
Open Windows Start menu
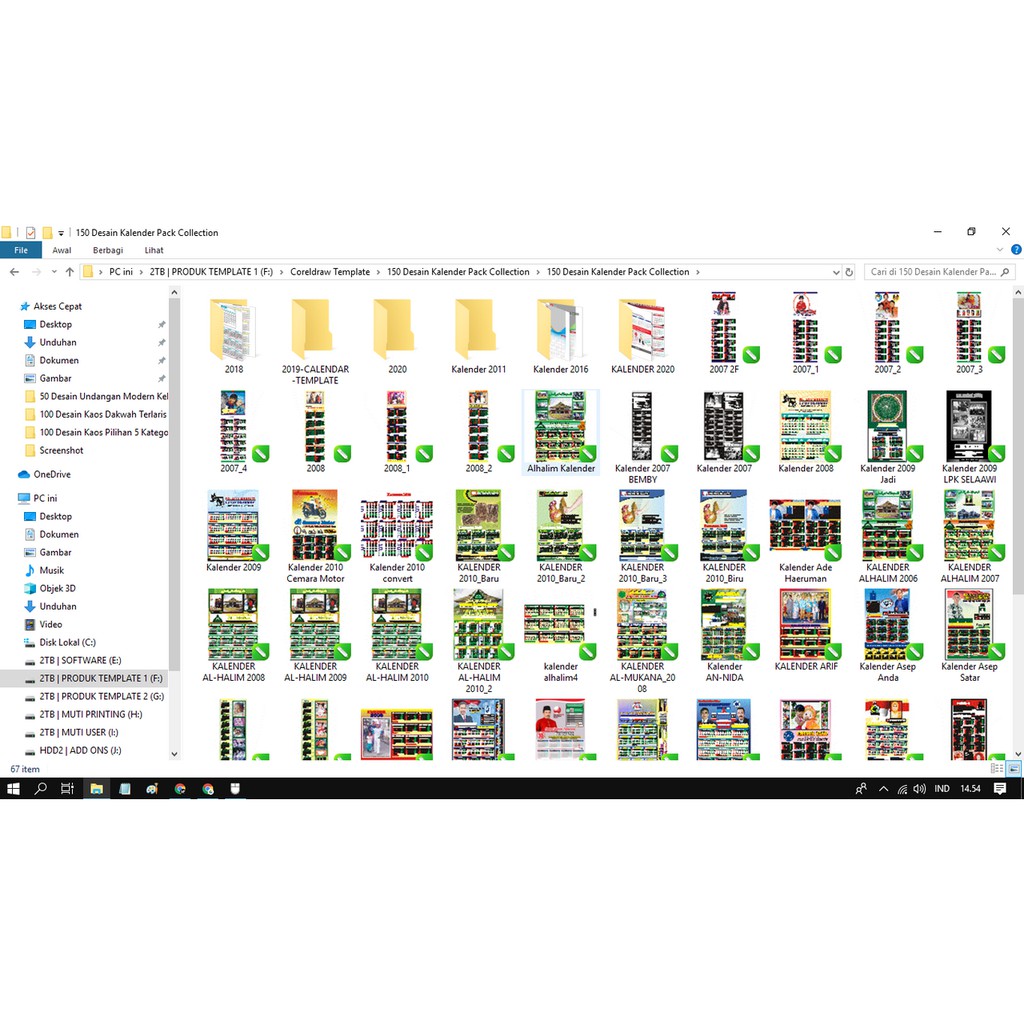(13, 789)
